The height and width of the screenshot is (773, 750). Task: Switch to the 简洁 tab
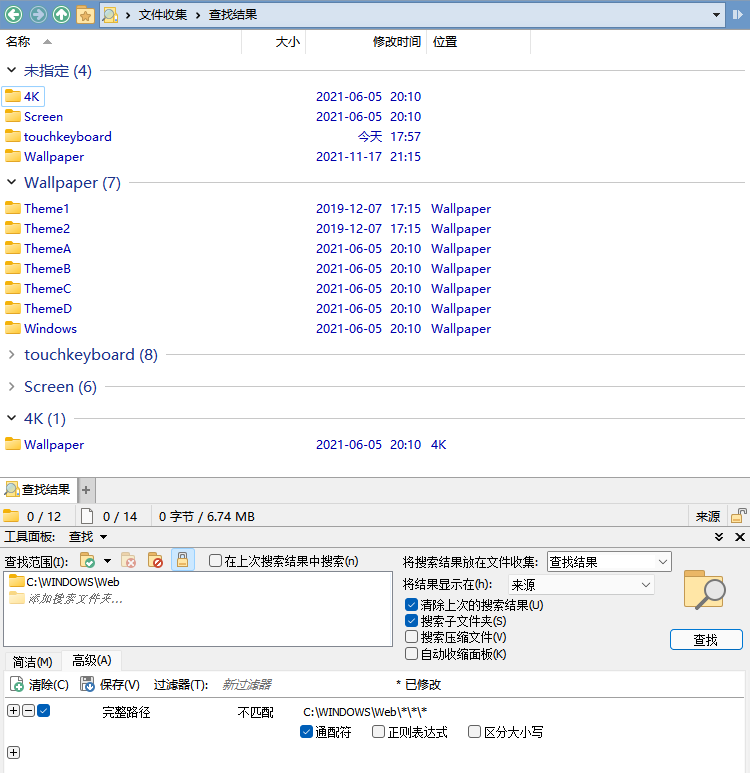click(33, 662)
